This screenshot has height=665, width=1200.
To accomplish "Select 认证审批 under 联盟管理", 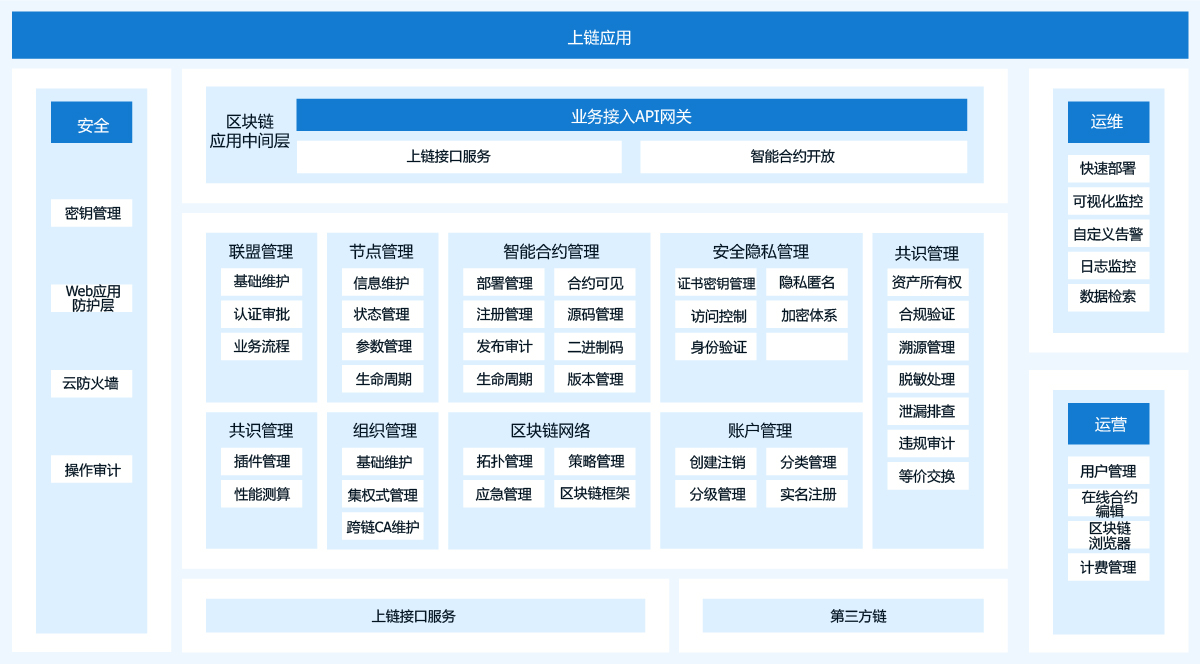I will [261, 314].
